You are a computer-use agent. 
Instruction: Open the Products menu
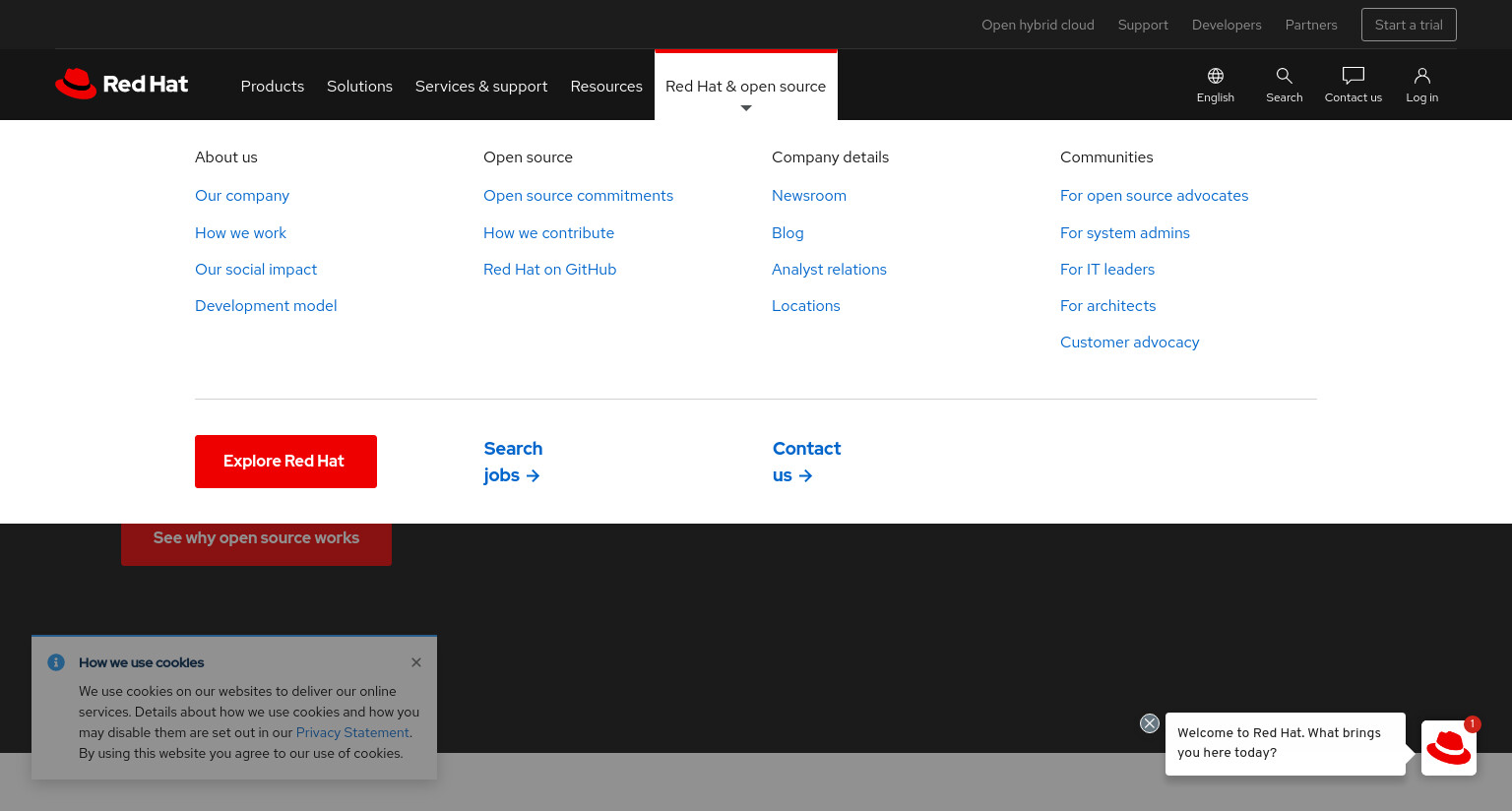(x=273, y=87)
